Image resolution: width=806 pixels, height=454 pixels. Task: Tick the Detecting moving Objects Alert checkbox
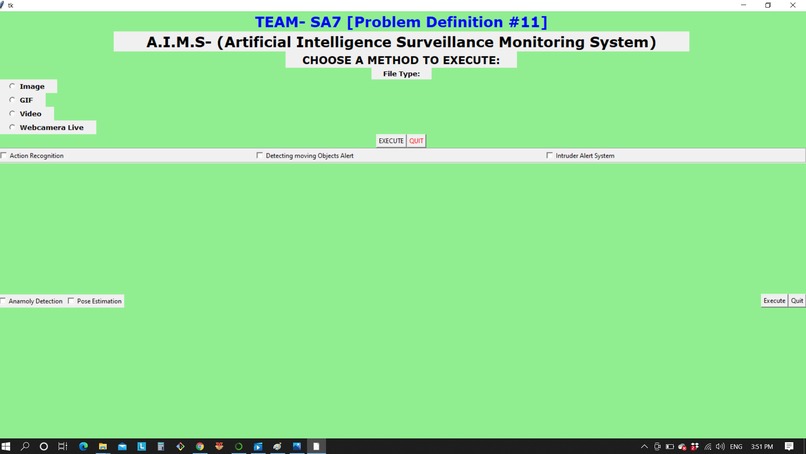tap(260, 155)
